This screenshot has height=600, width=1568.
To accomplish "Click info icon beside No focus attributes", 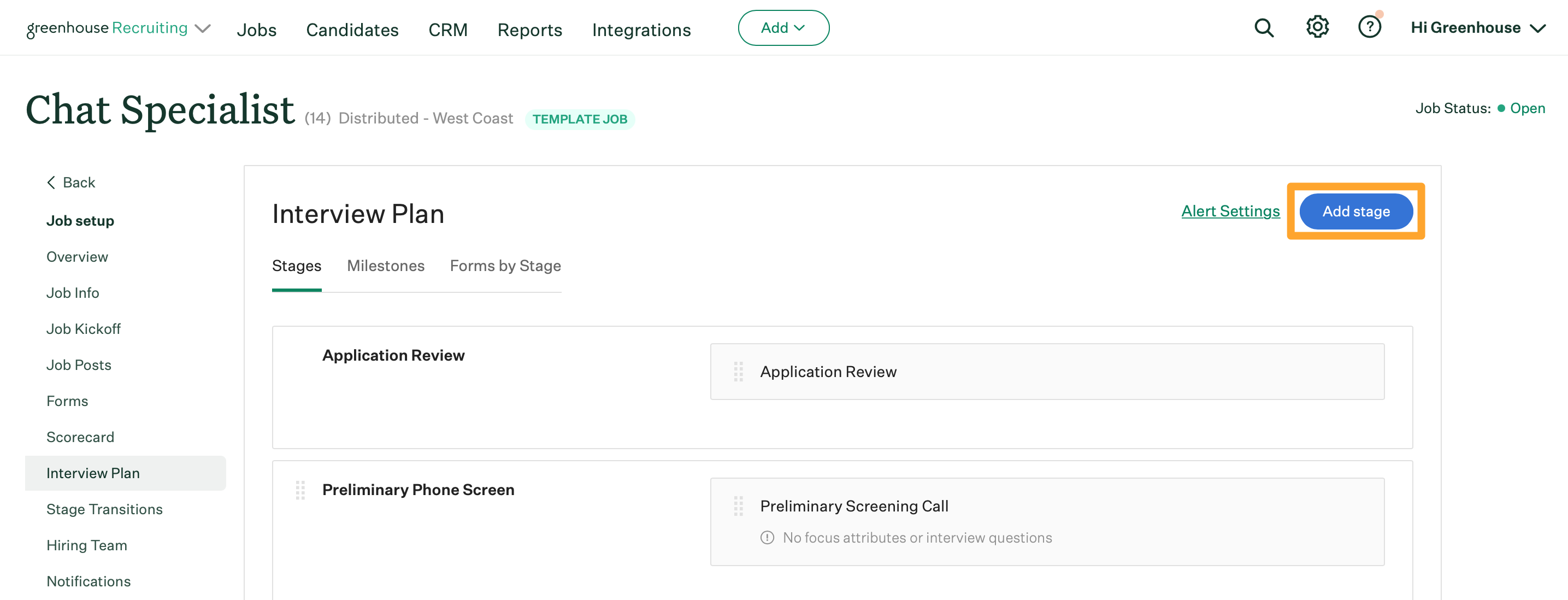I will click(767, 538).
